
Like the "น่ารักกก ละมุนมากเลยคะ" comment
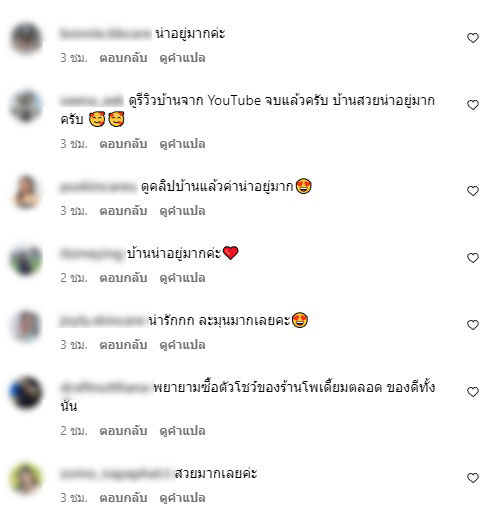[473, 325]
